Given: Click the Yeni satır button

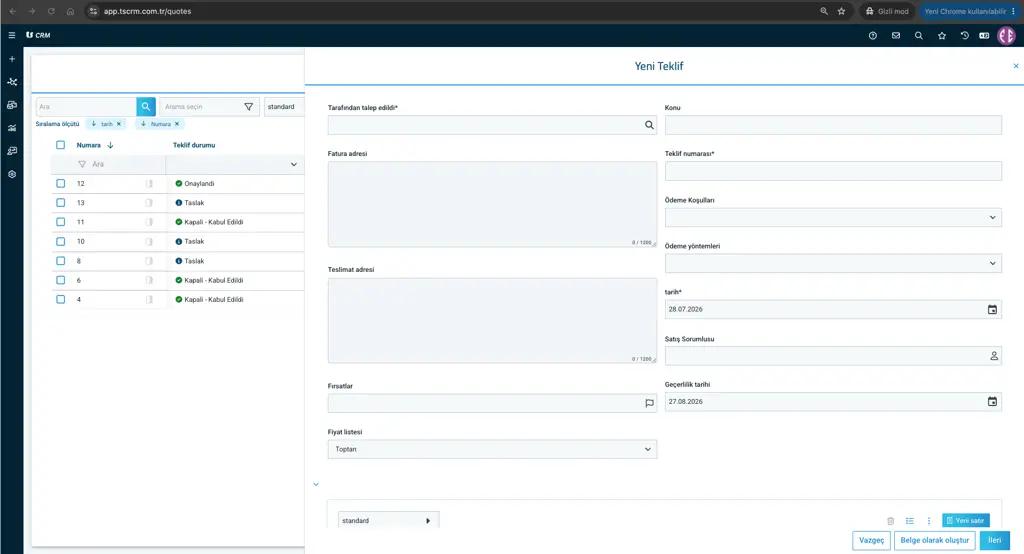Looking at the screenshot, I should coord(965,521).
